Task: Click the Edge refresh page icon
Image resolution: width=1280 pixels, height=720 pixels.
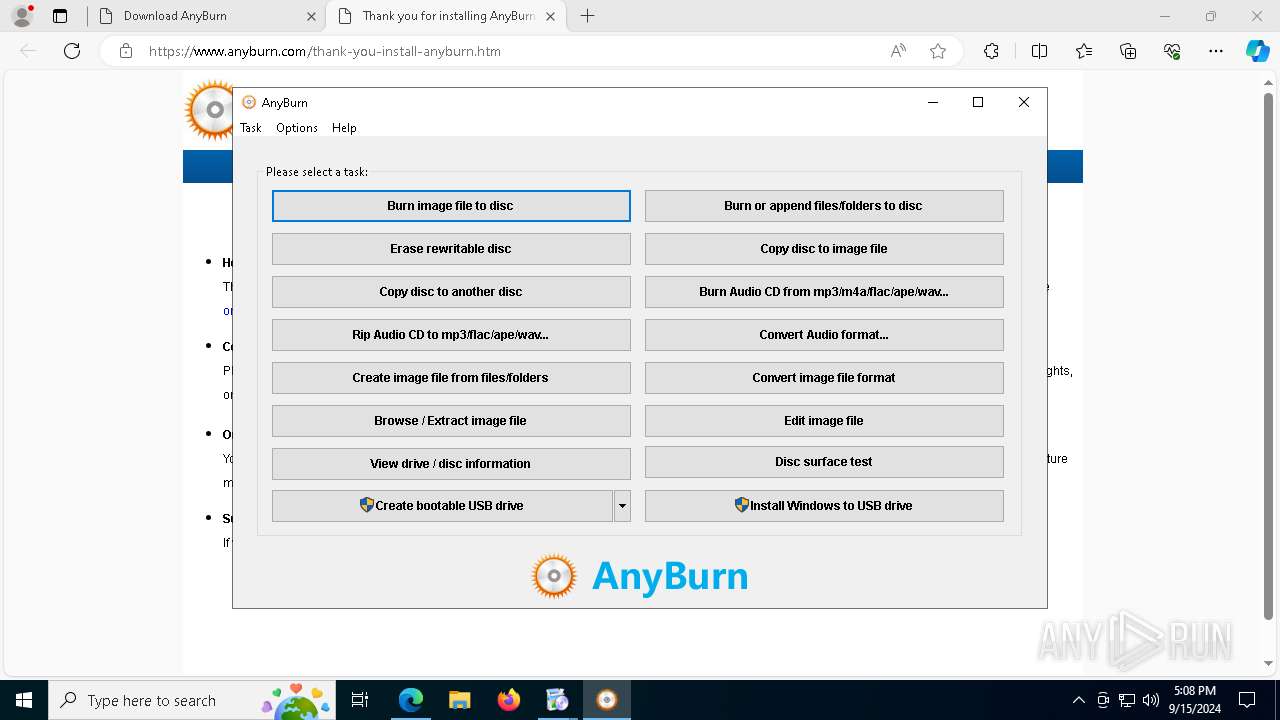Action: pyautogui.click(x=72, y=51)
